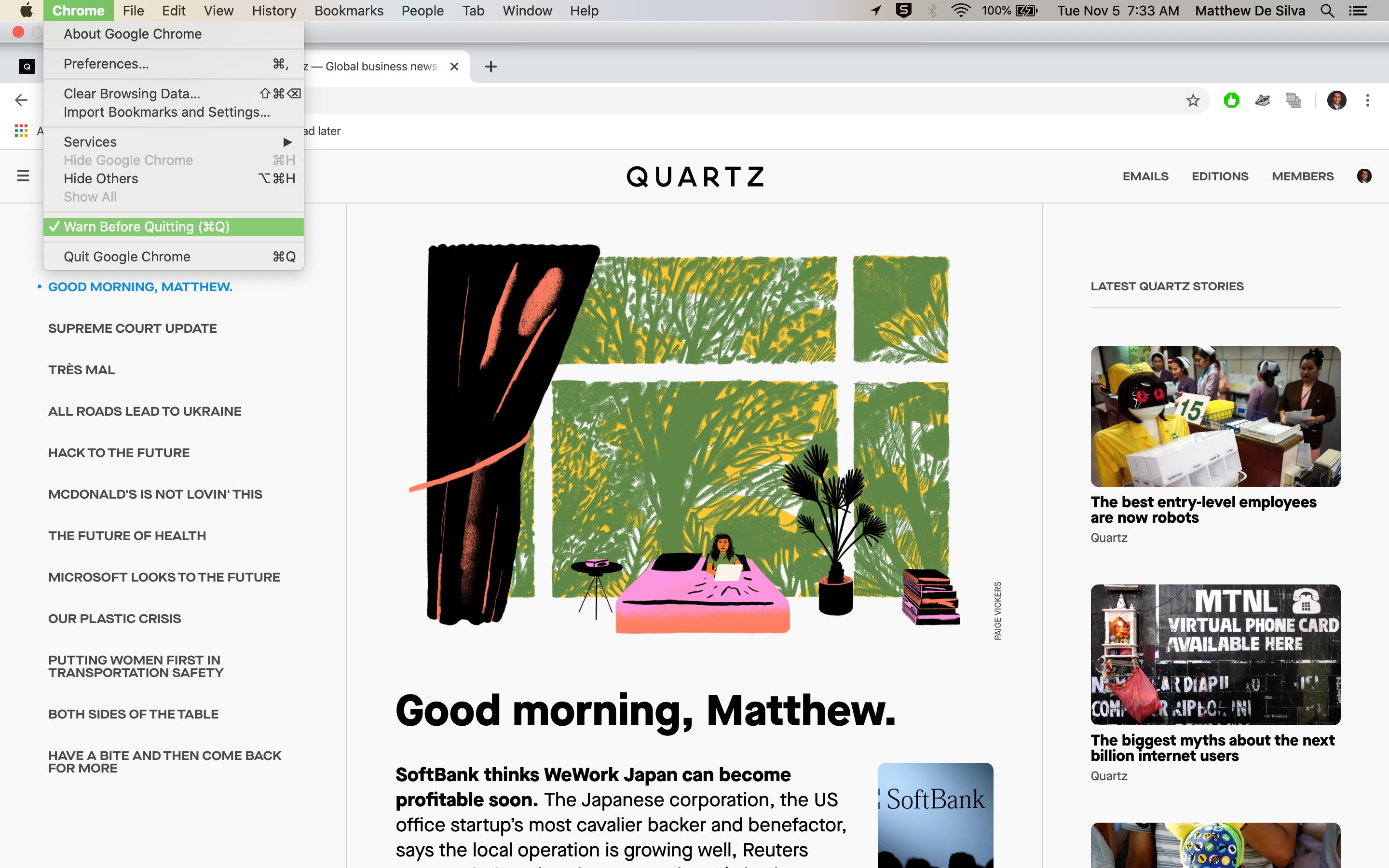
Task: Jump to McDonald's Is Not Lovin' This
Action: [x=155, y=494]
